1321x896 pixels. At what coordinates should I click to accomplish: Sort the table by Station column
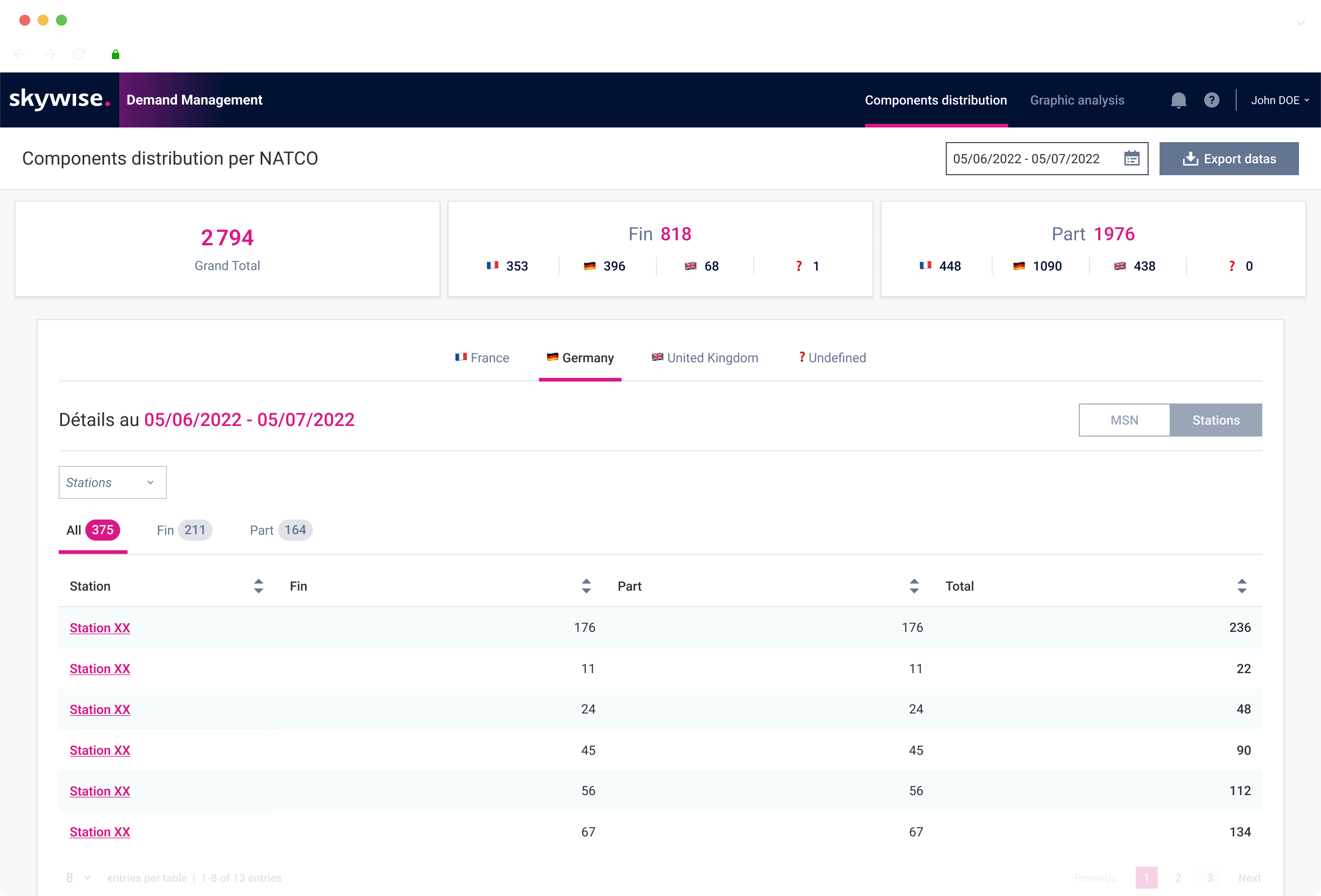pyautogui.click(x=259, y=586)
